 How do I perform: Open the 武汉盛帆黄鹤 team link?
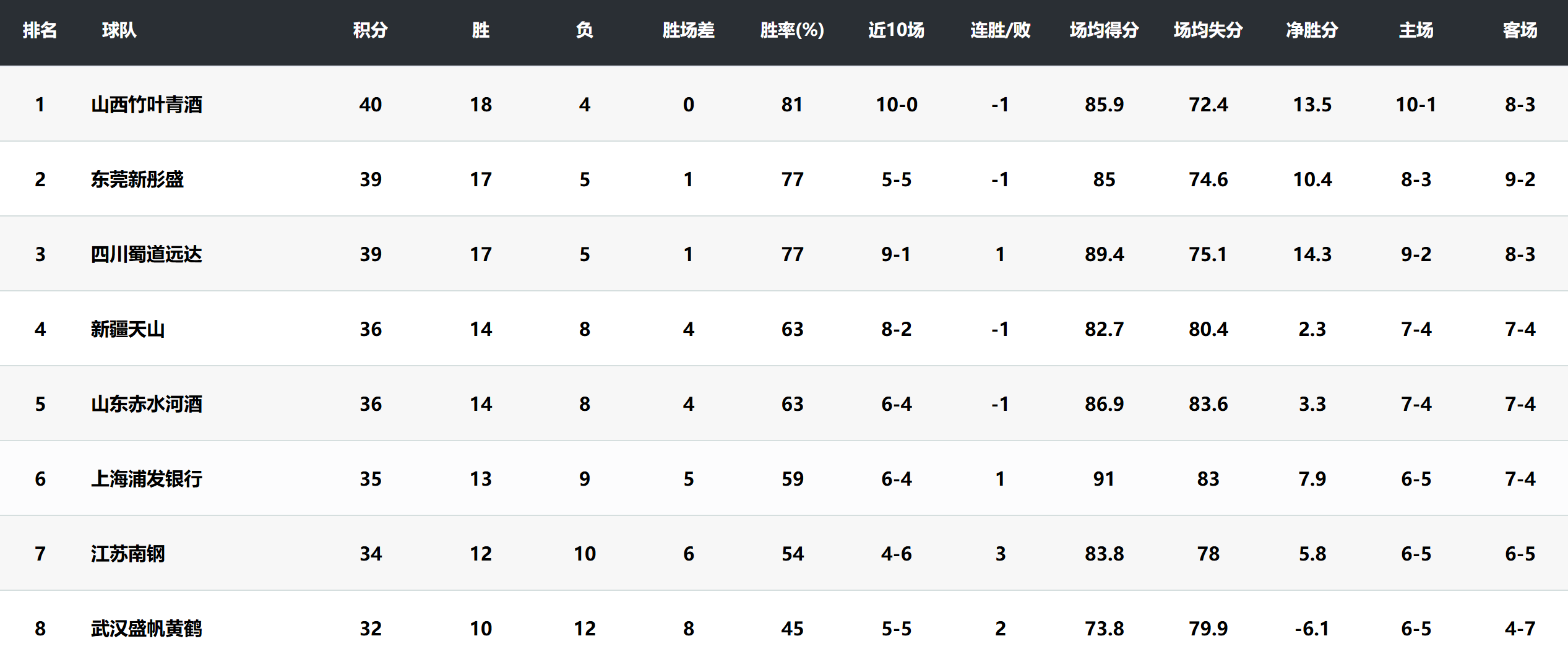pos(147,629)
